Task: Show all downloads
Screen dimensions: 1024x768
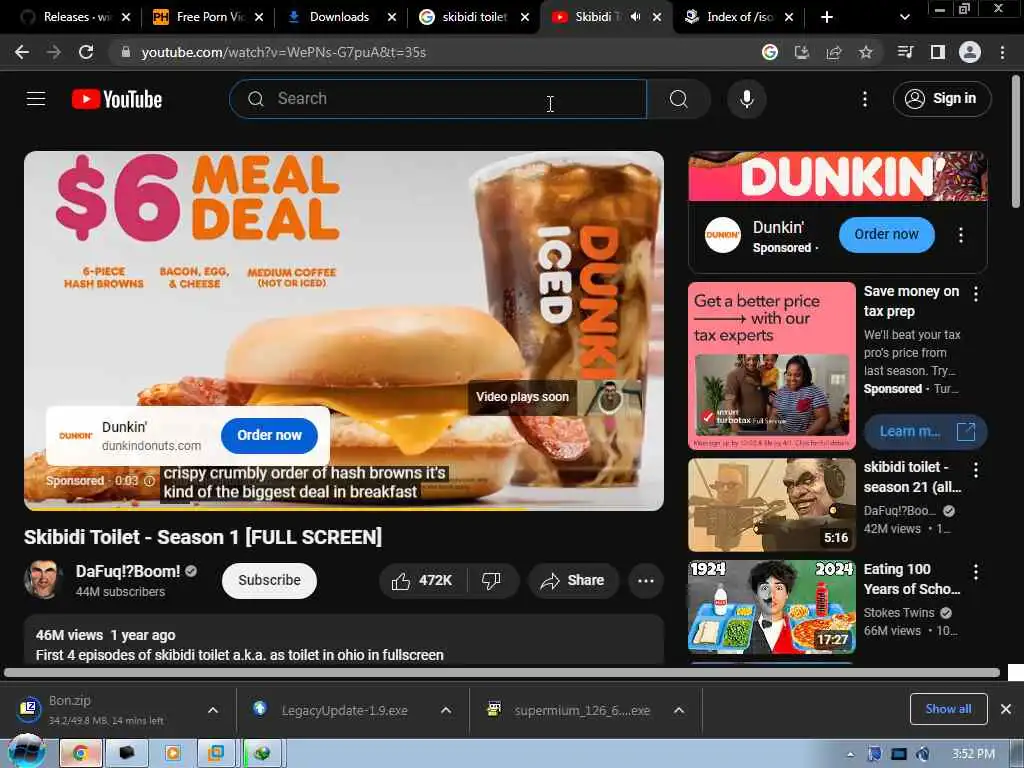Action: 948,709
